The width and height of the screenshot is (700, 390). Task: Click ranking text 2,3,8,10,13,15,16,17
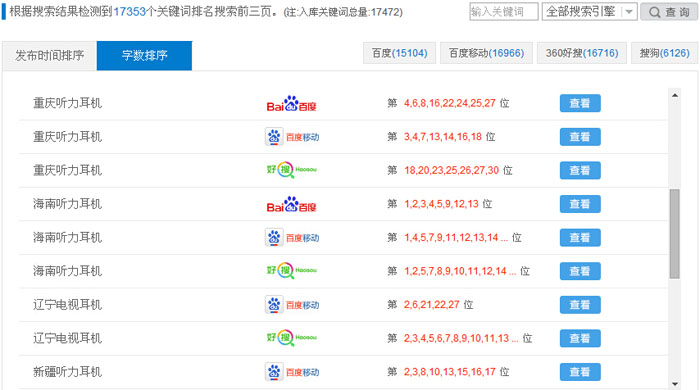coord(450,372)
